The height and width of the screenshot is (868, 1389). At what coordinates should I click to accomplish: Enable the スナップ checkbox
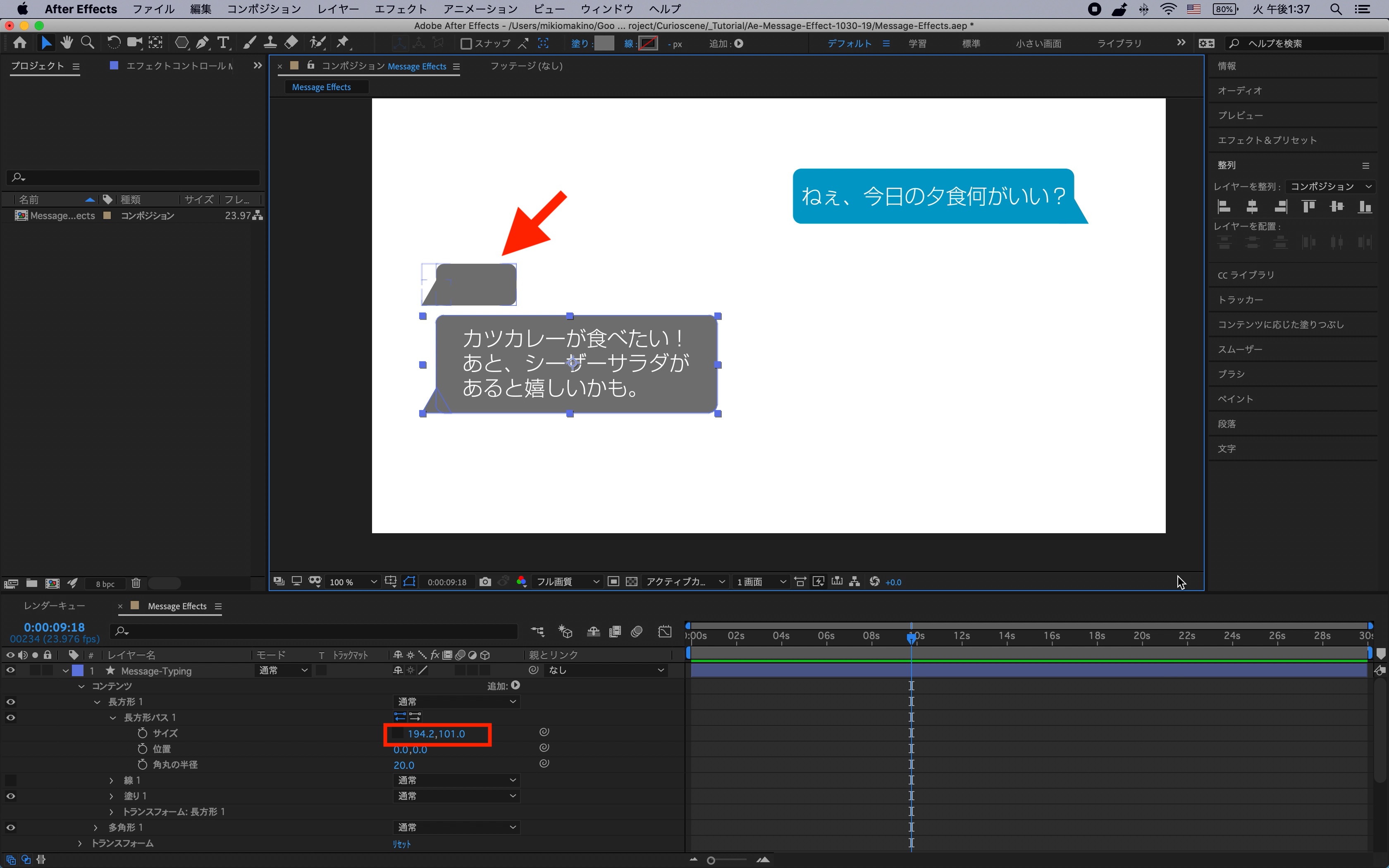[x=466, y=44]
